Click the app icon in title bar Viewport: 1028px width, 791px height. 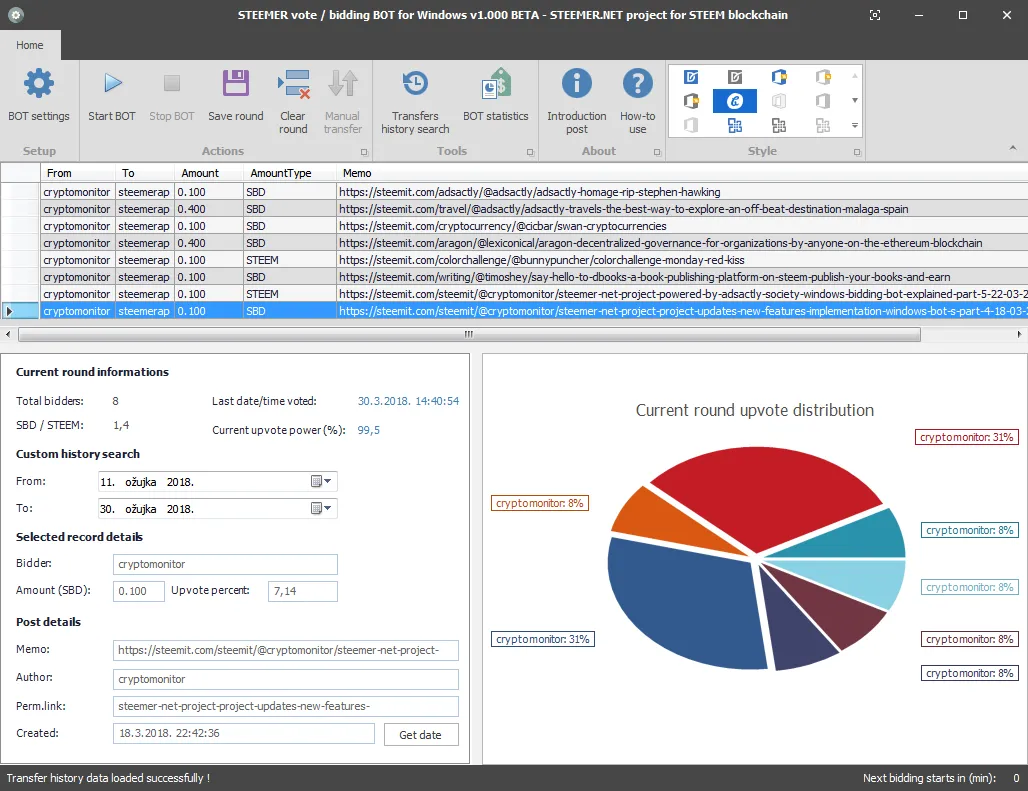coord(16,14)
